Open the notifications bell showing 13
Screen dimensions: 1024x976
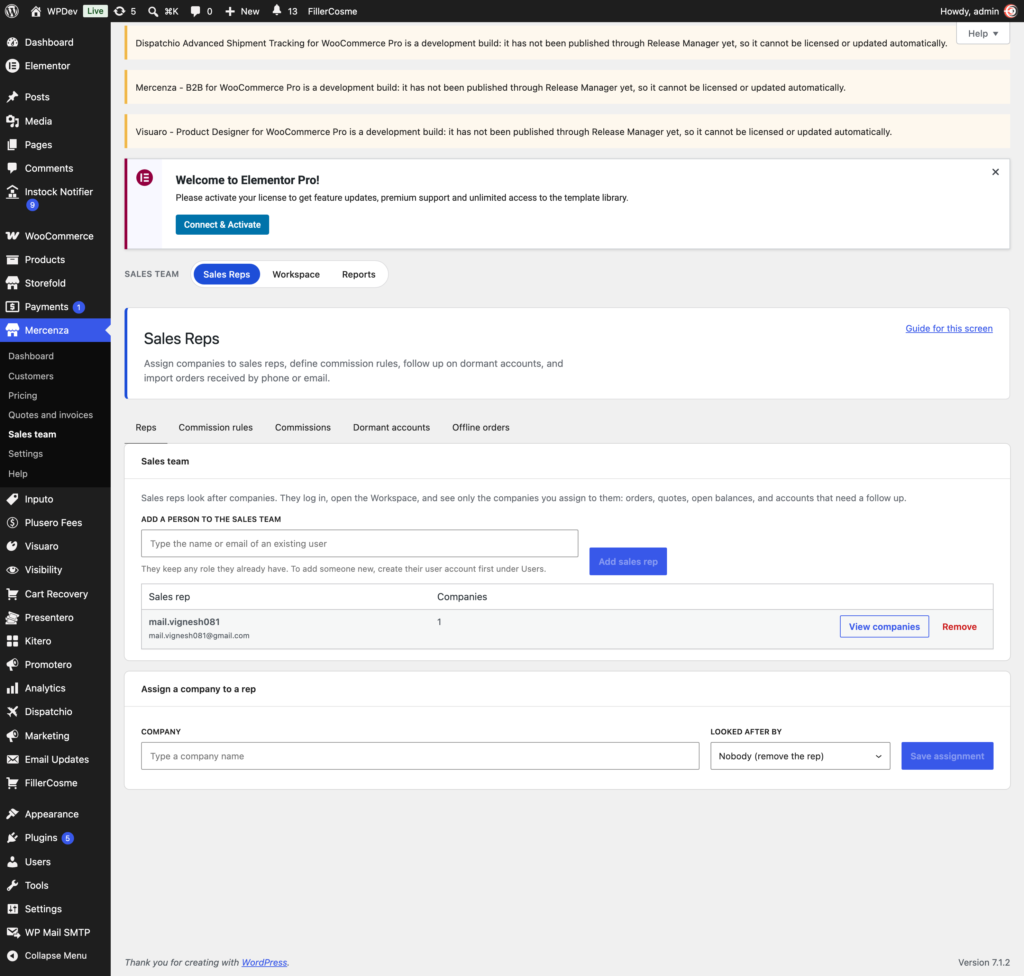pos(277,10)
